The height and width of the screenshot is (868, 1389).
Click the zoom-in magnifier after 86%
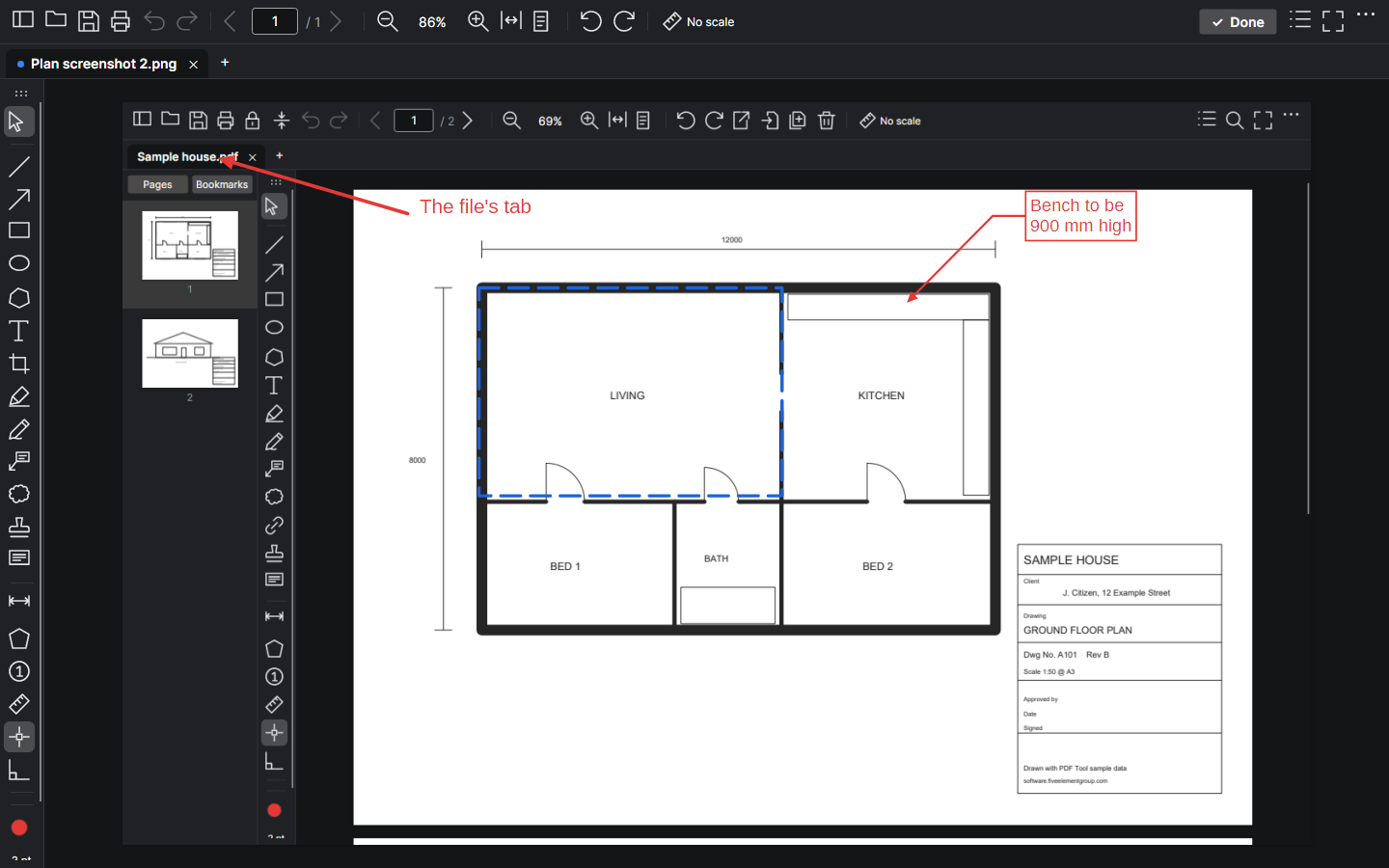477,21
